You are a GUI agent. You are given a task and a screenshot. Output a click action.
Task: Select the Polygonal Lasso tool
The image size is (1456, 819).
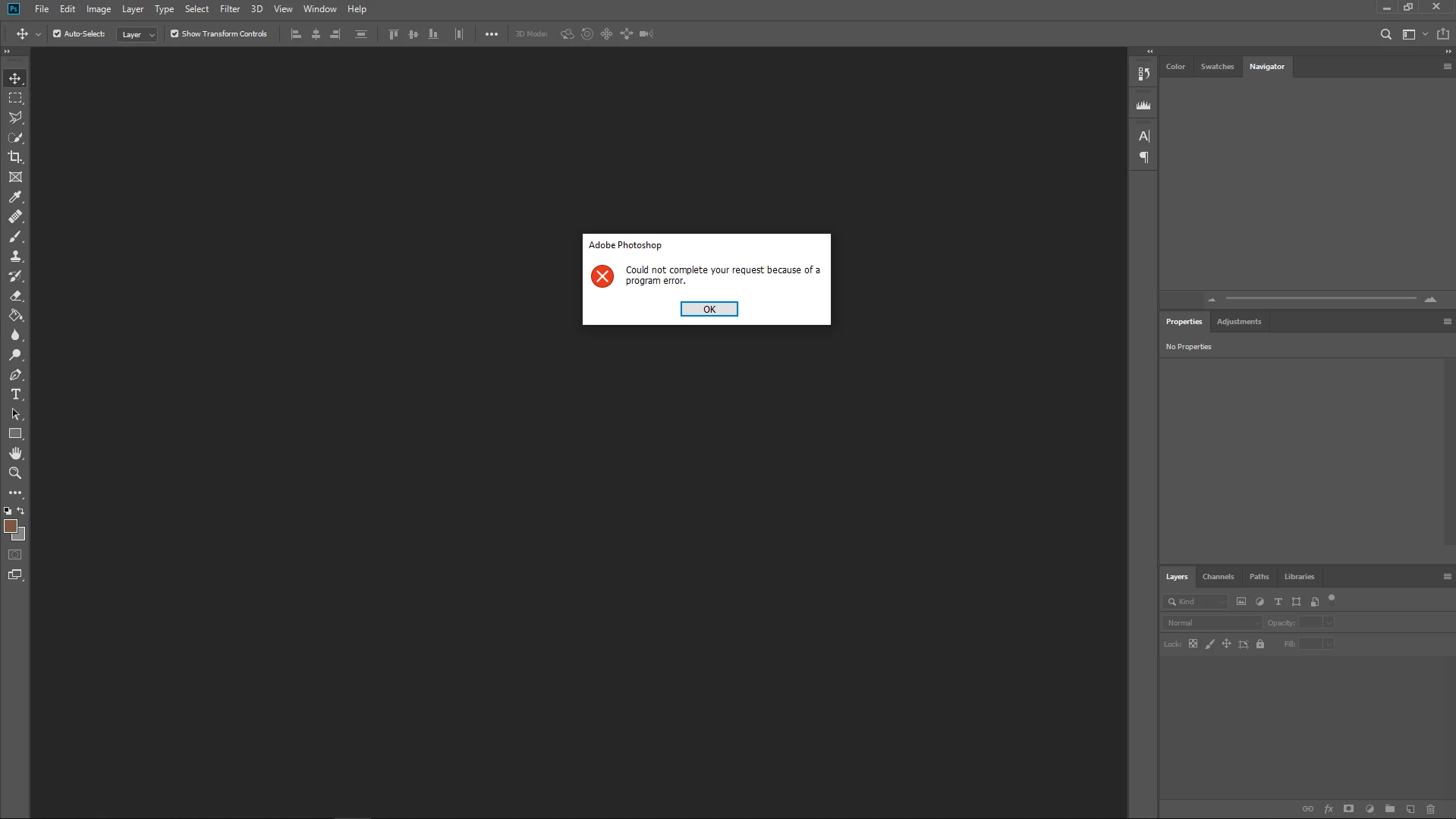15,118
